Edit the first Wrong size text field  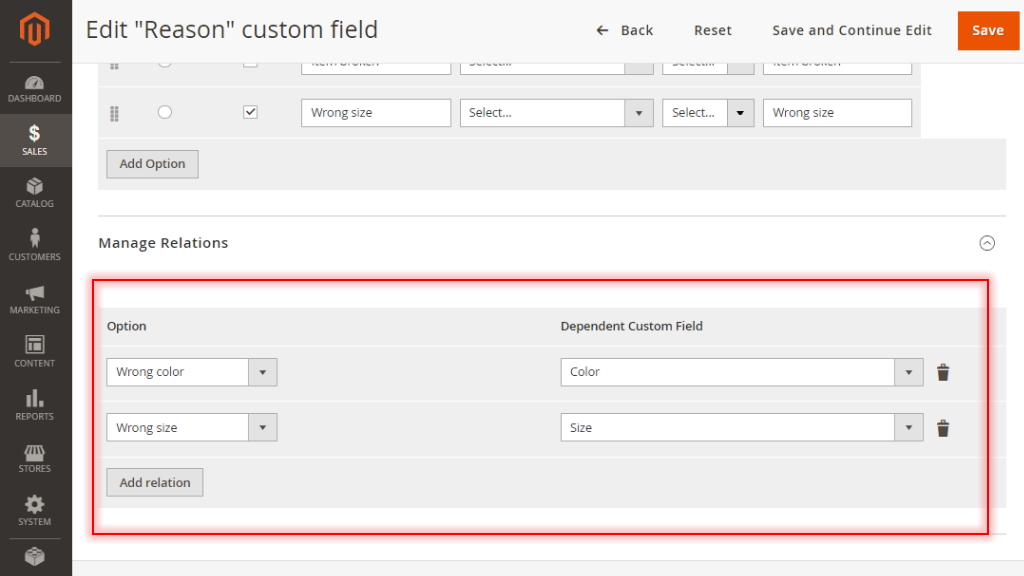(x=376, y=113)
